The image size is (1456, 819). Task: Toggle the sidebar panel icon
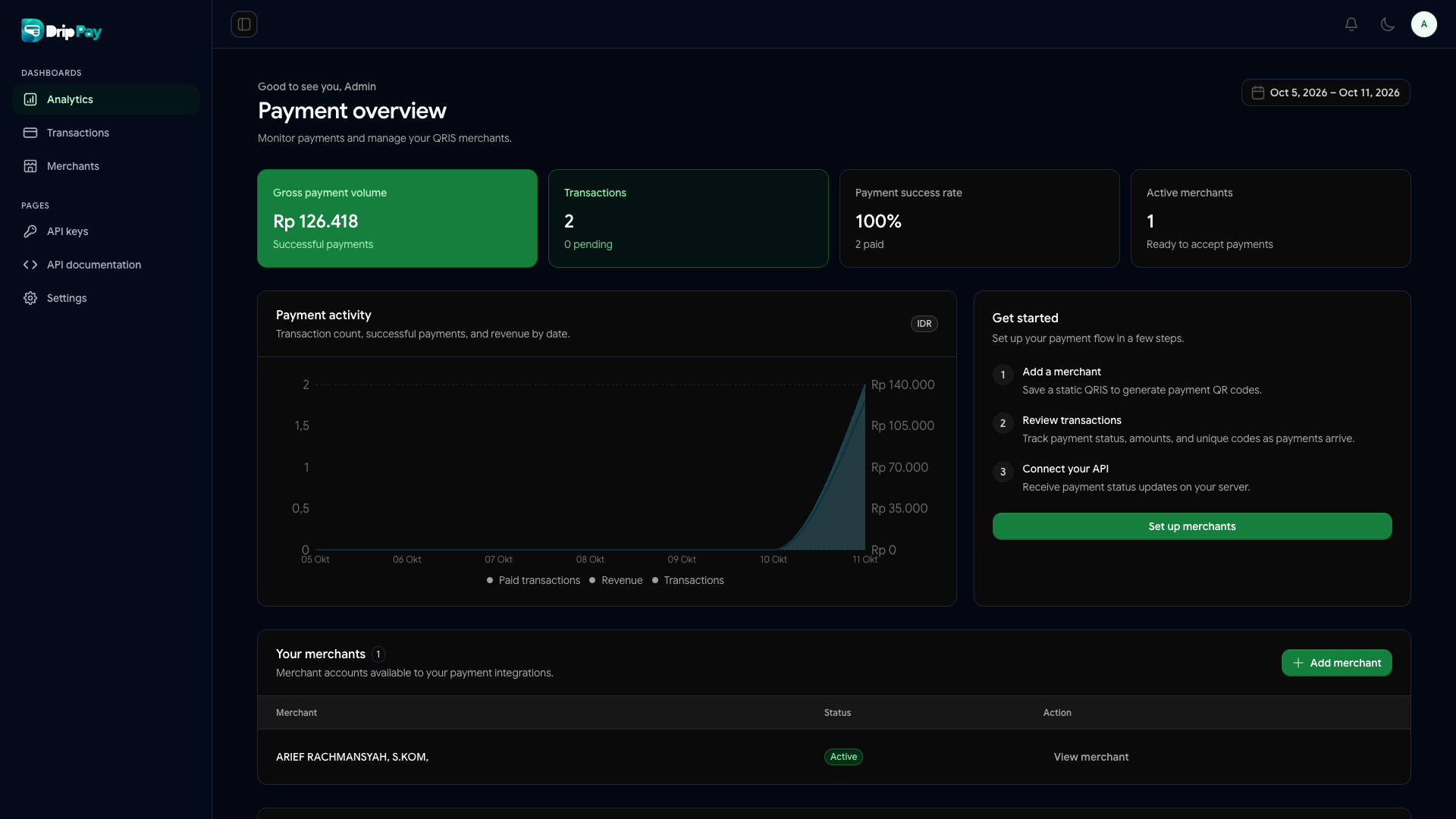click(244, 24)
